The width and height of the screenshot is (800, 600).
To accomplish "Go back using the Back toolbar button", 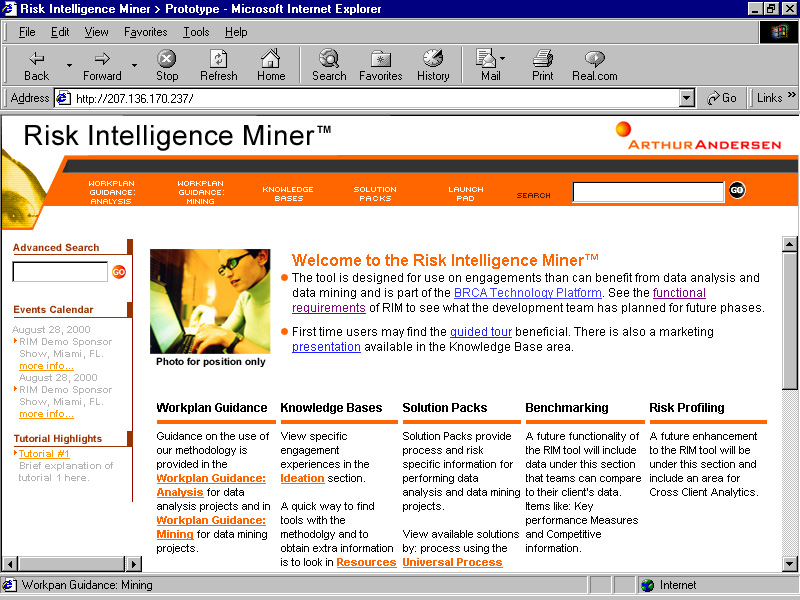I will (36, 66).
